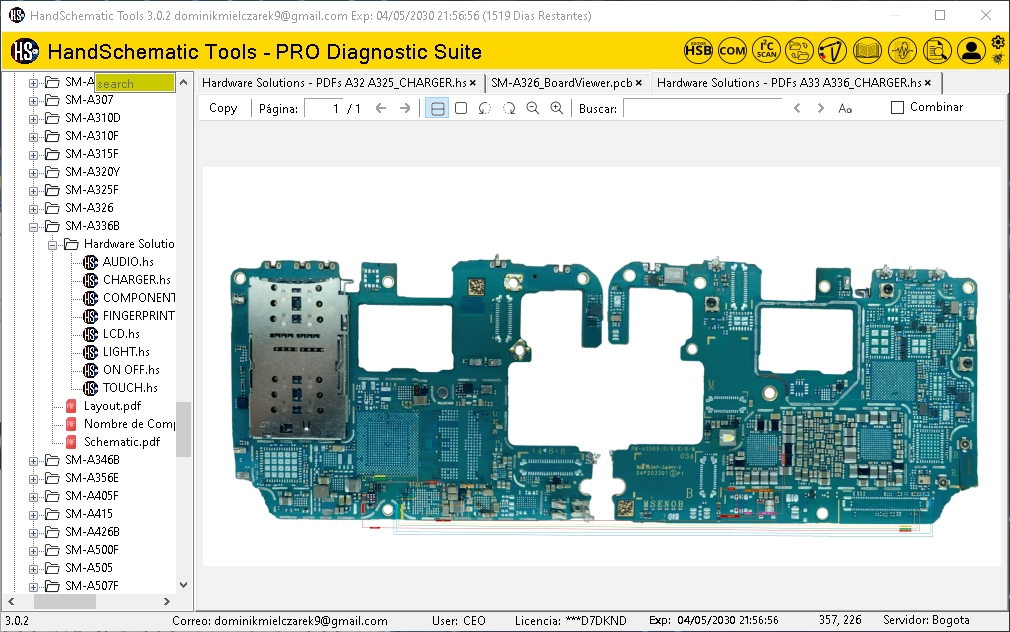Image resolution: width=1010 pixels, height=632 pixels.
Task: Rotate the page clockwise
Action: click(x=509, y=108)
